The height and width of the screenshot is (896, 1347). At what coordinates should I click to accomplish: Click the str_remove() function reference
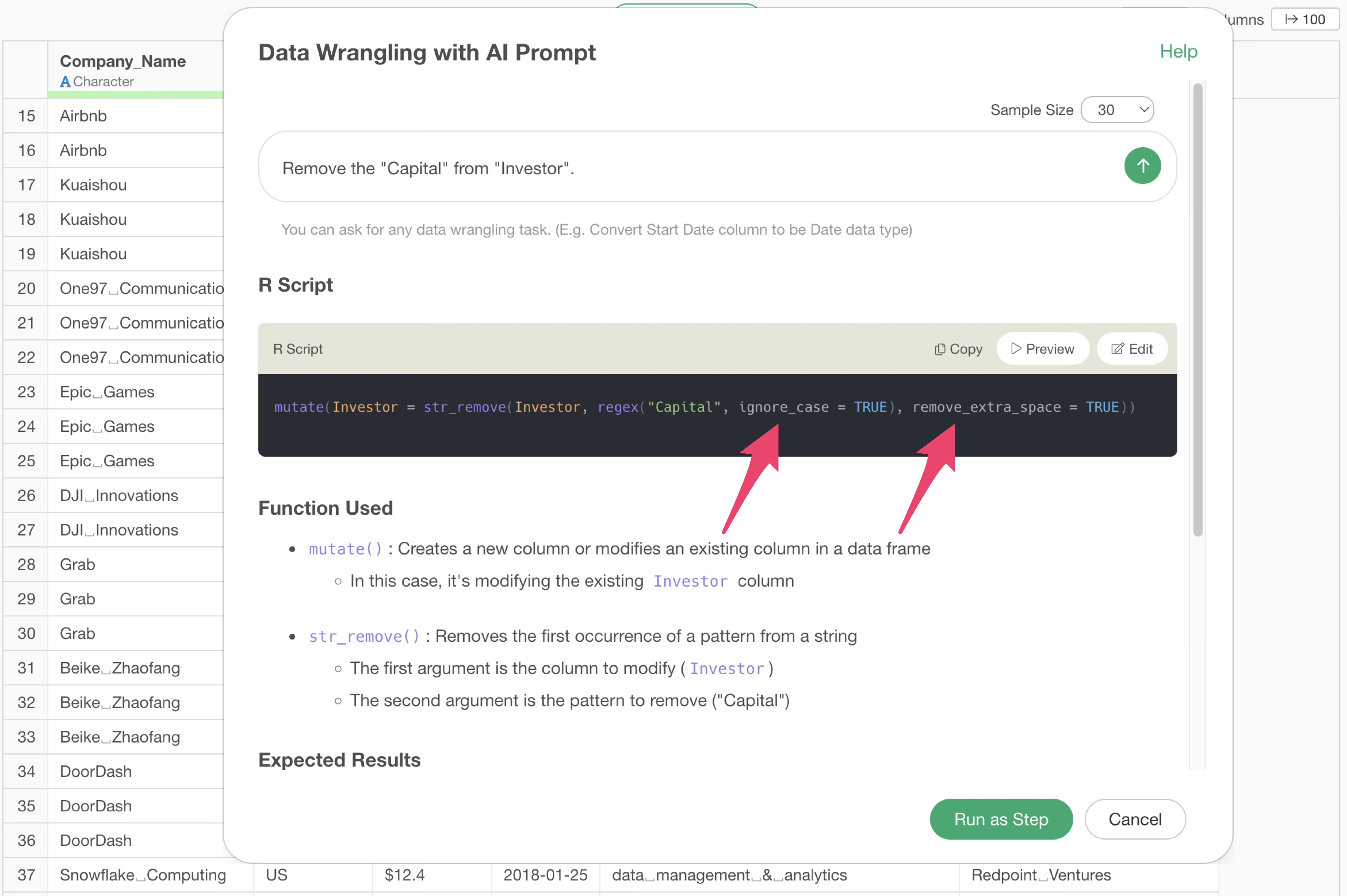(364, 637)
